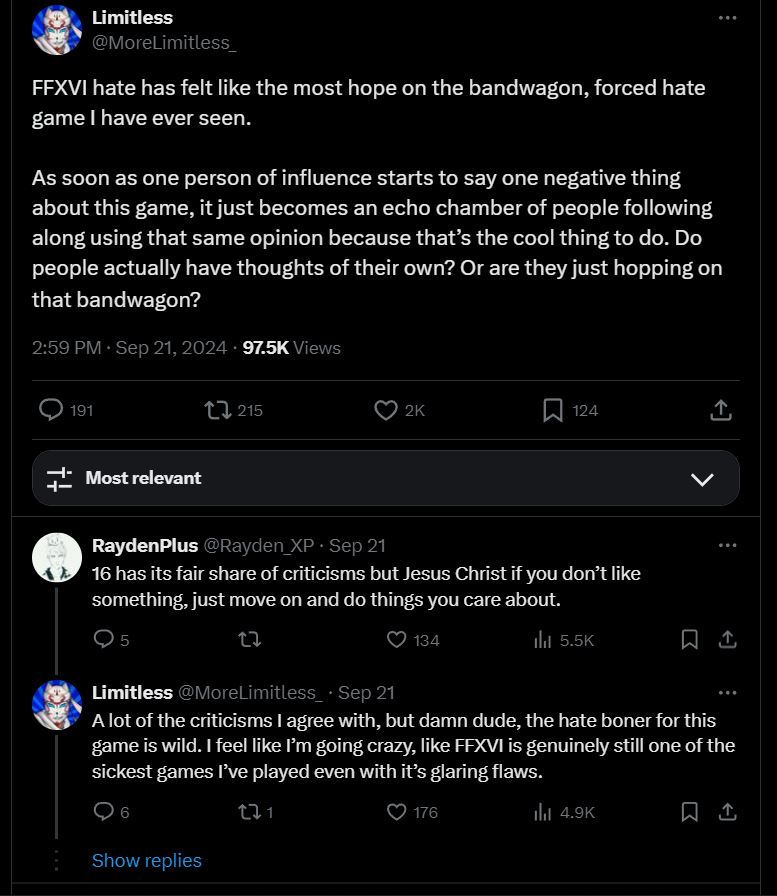
Task: Retweet the main FFXVI post
Action: pos(215,410)
